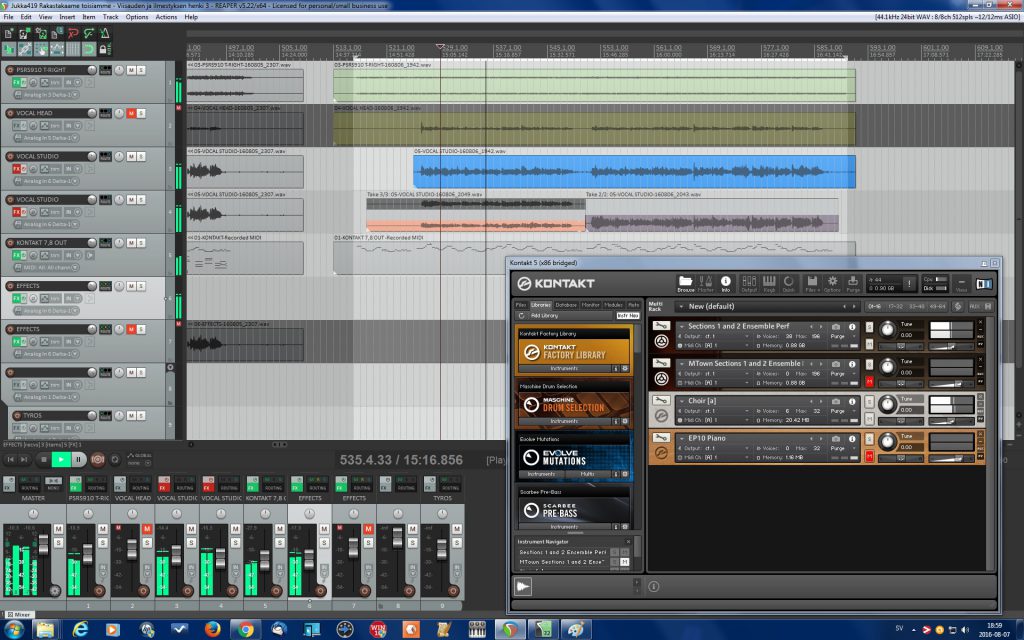
Task: Click the Tune knob of Choir [a]
Action: [x=887, y=405]
